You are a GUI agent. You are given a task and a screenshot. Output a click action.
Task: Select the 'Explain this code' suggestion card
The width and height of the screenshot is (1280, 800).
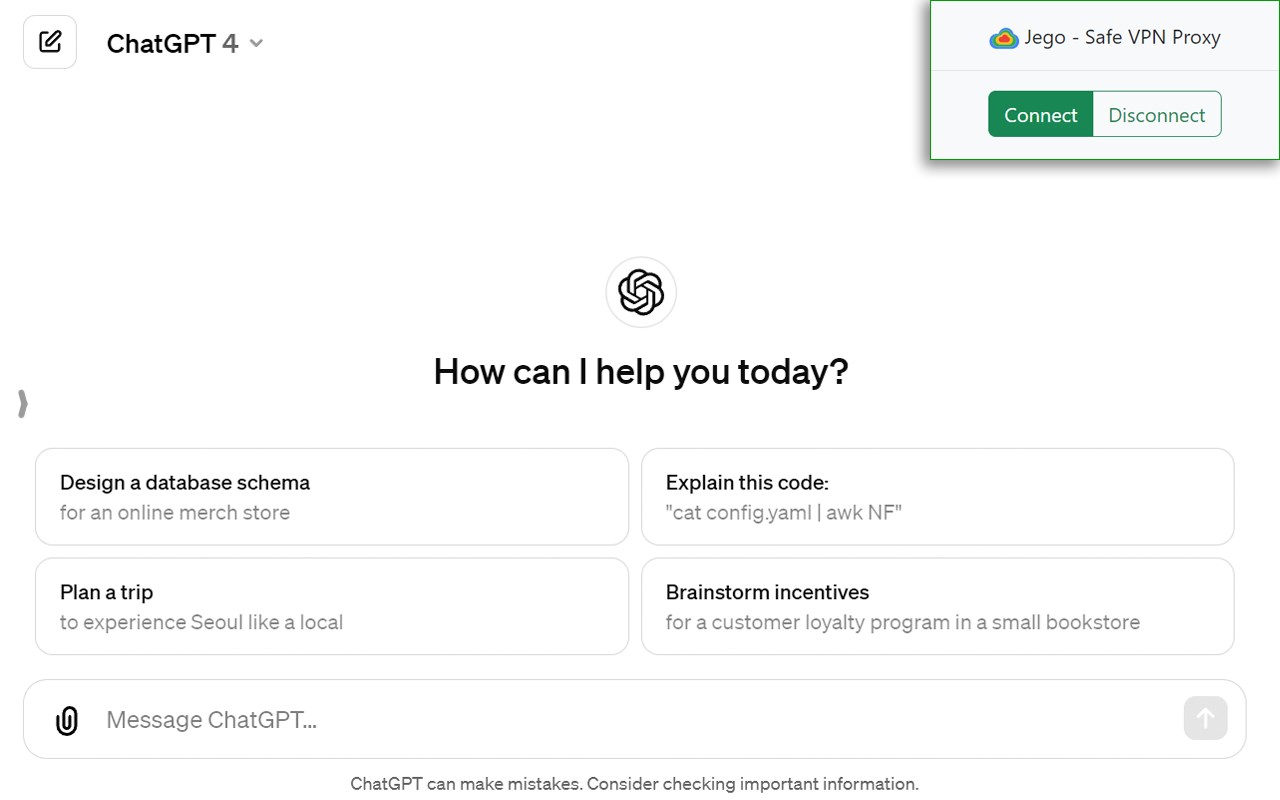point(937,497)
